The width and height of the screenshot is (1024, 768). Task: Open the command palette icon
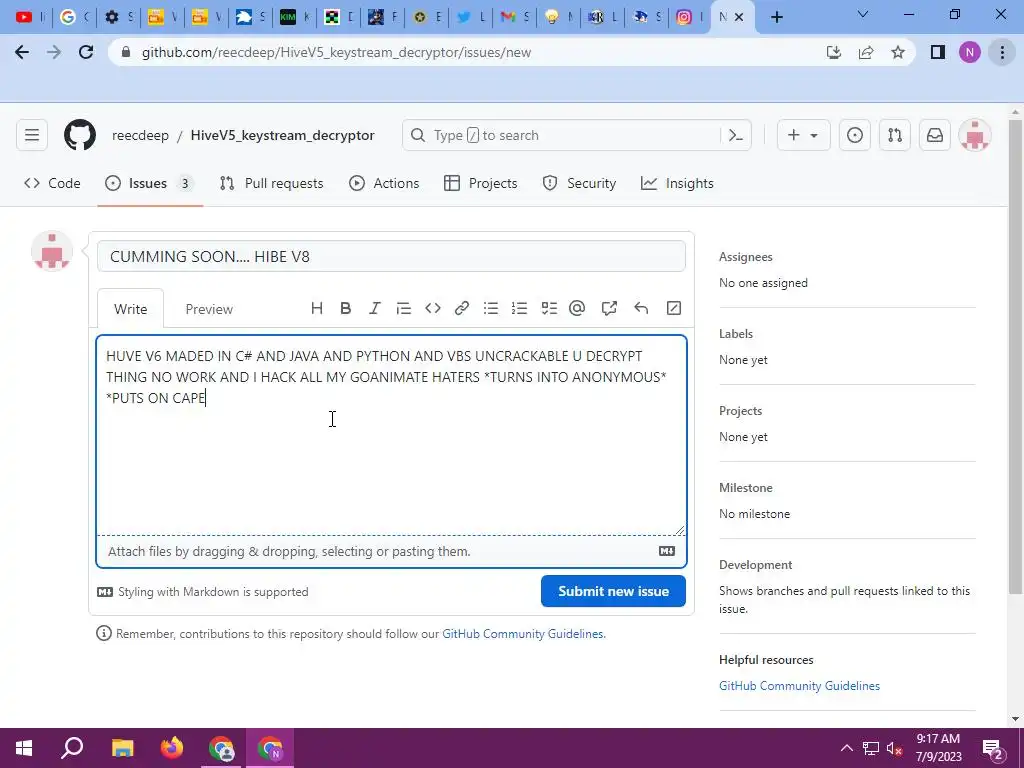(x=736, y=135)
